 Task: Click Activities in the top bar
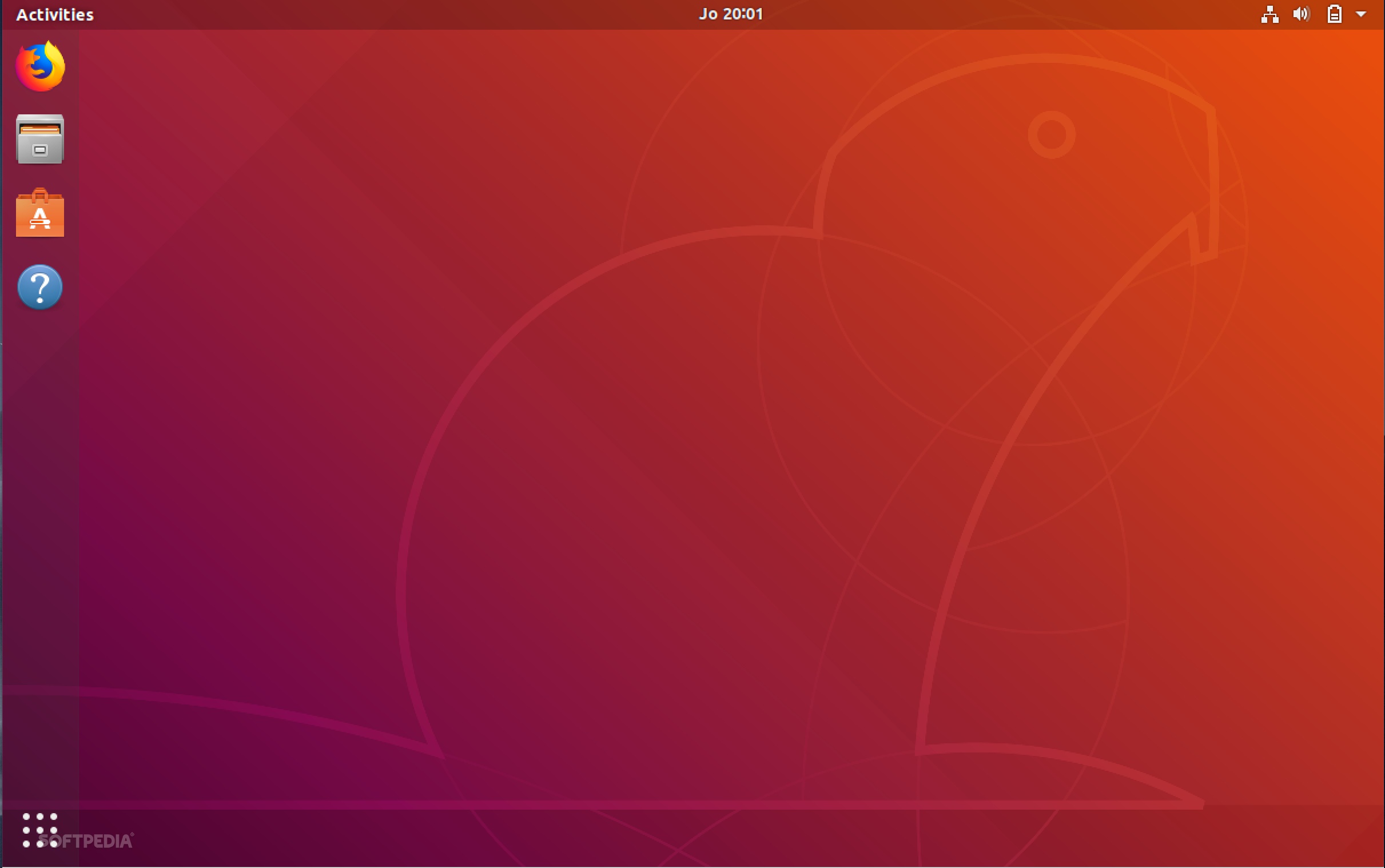54,14
